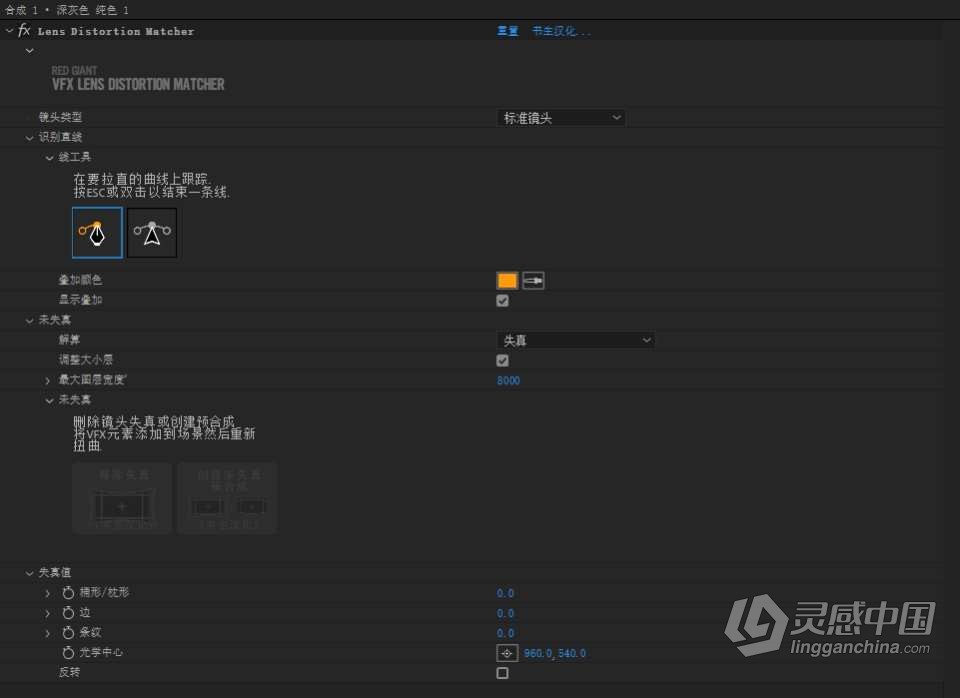Click the 8000 max layer width value
Image resolution: width=960 pixels, height=698 pixels.
[508, 380]
